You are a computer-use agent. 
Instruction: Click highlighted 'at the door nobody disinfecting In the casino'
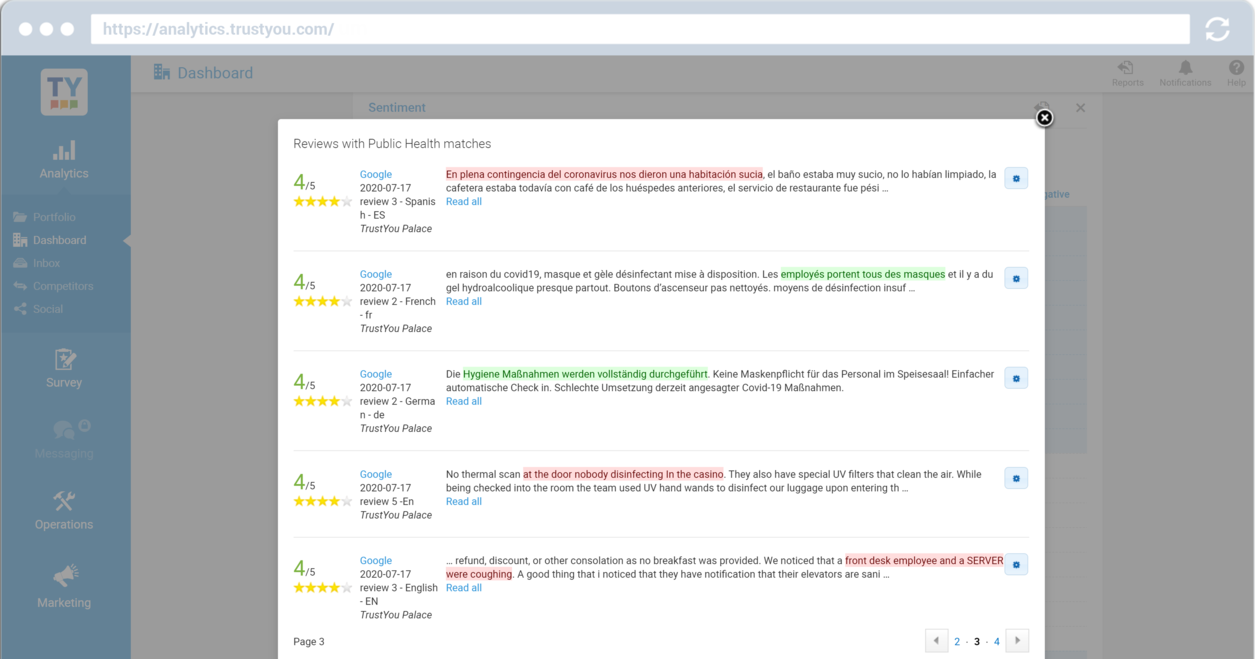(623, 474)
